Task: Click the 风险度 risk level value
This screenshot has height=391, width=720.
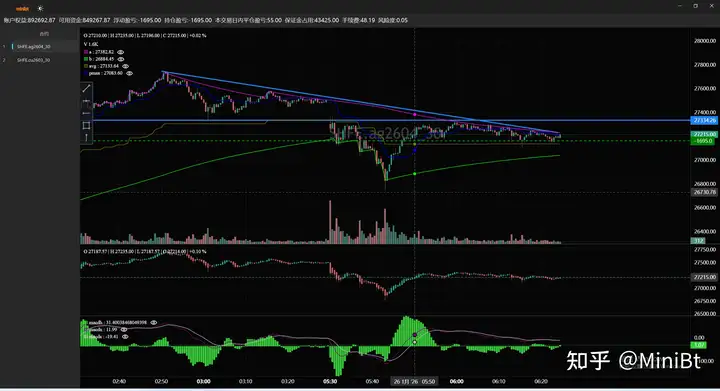Action: coord(393,20)
